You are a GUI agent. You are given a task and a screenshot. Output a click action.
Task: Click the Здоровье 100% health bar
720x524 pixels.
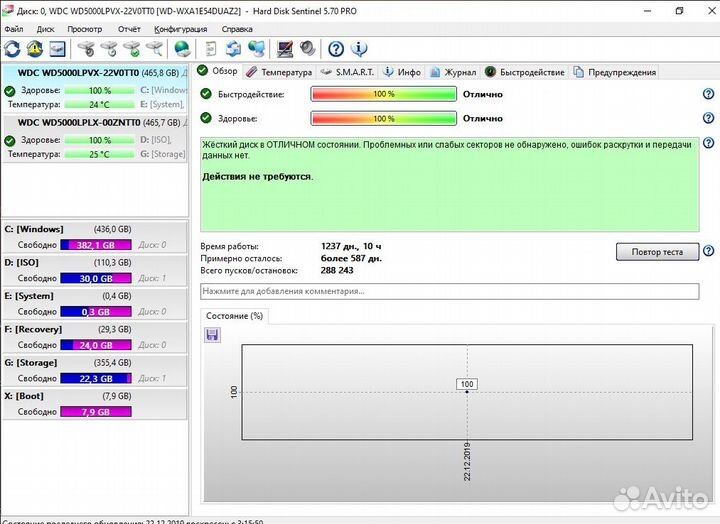(x=383, y=118)
